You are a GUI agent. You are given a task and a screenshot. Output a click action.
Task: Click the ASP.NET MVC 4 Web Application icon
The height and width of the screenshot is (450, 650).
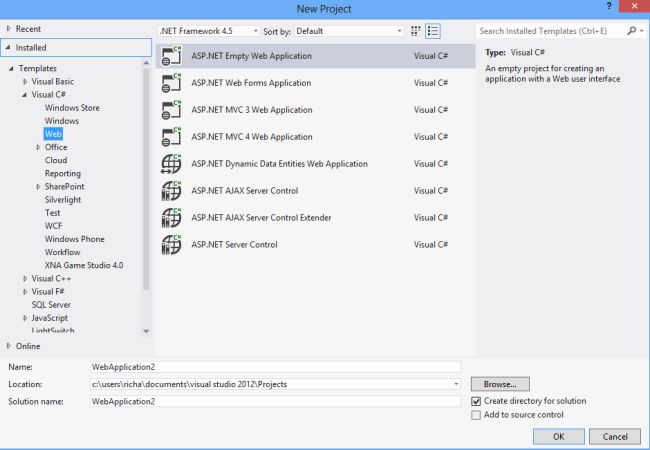click(171, 137)
